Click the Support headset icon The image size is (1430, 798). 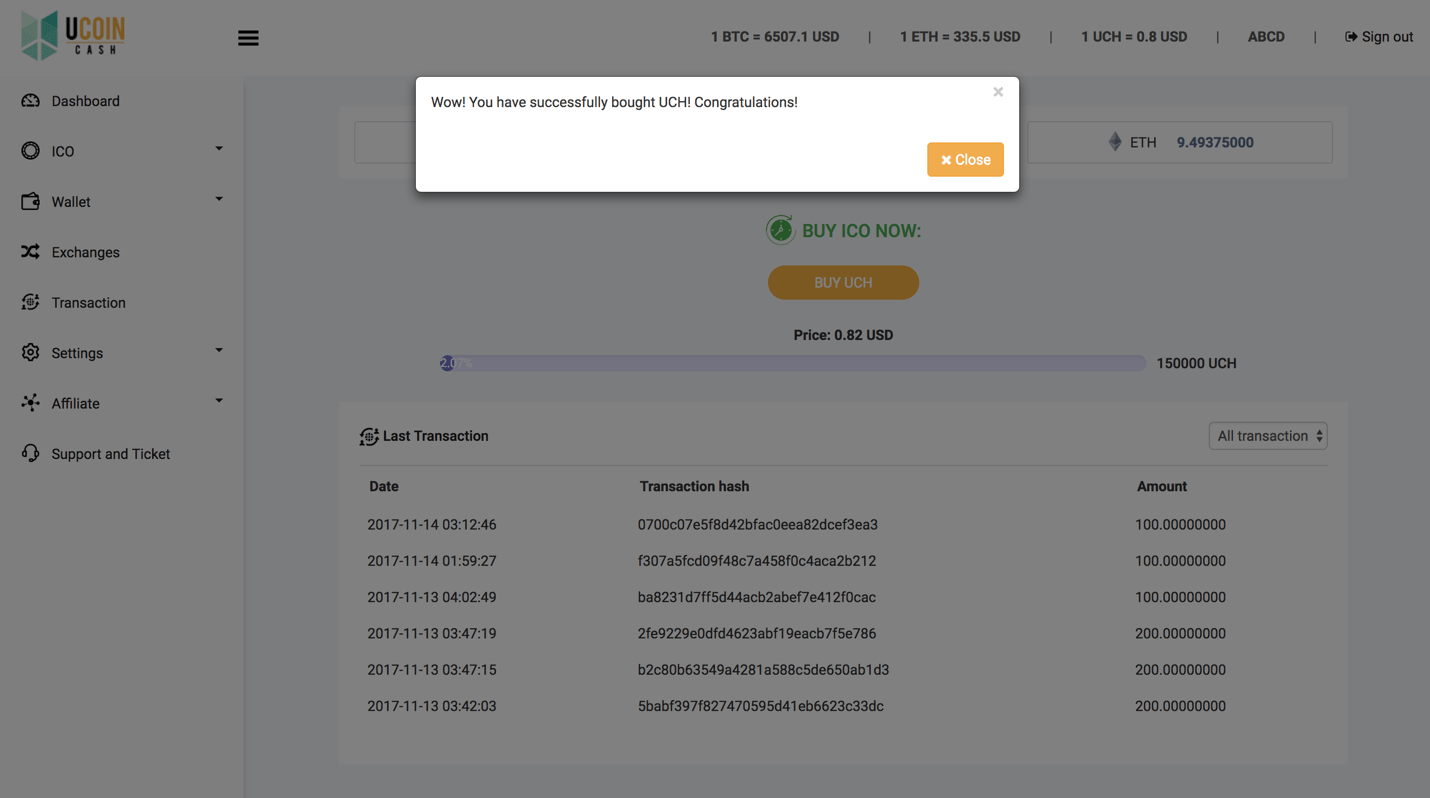[x=30, y=454]
